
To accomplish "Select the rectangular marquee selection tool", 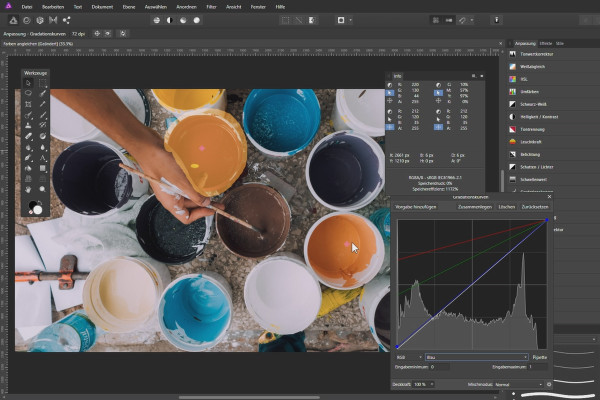I will (x=42, y=83).
